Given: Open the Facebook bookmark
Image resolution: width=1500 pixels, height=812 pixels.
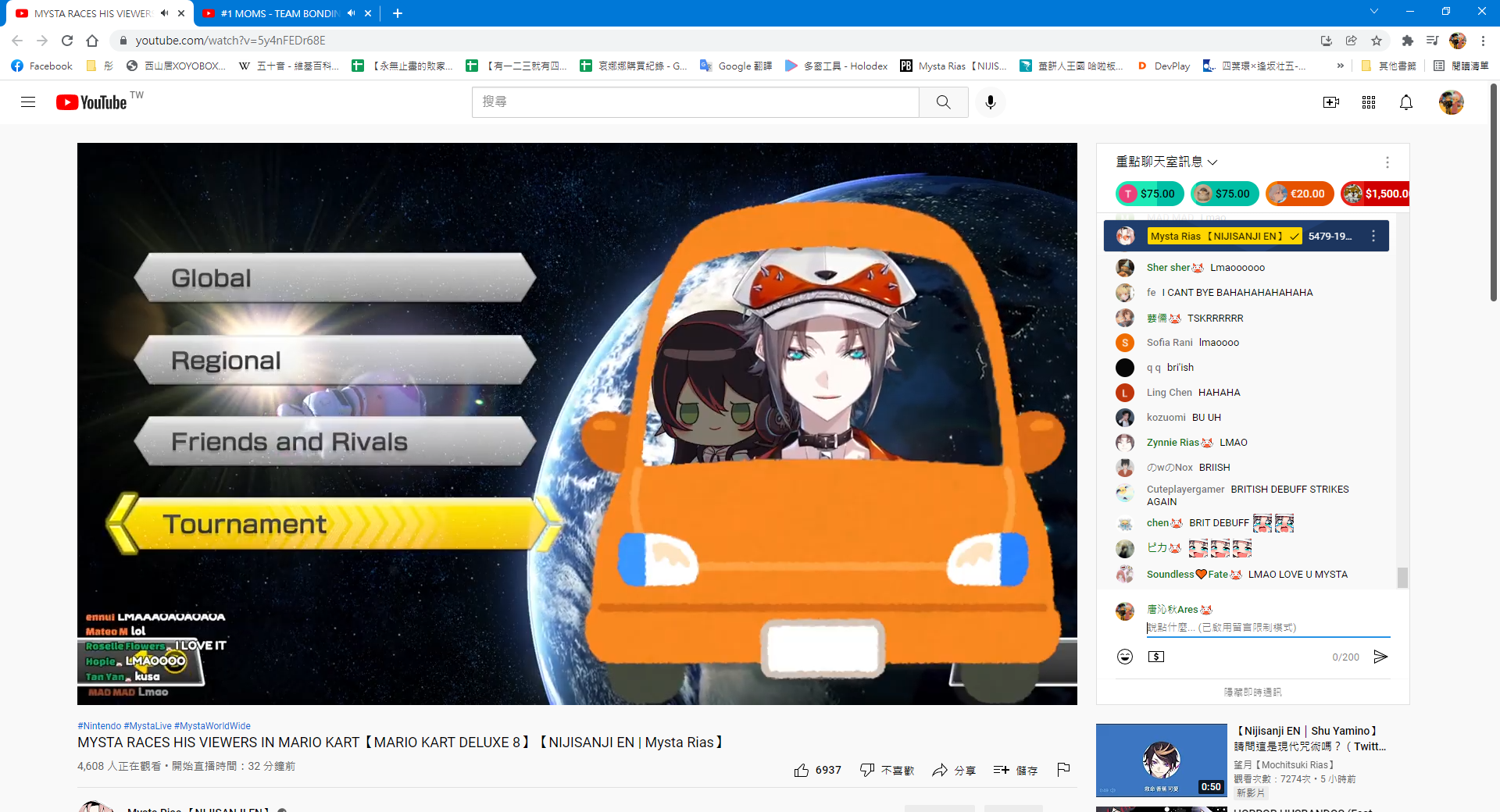Looking at the screenshot, I should coord(42,66).
